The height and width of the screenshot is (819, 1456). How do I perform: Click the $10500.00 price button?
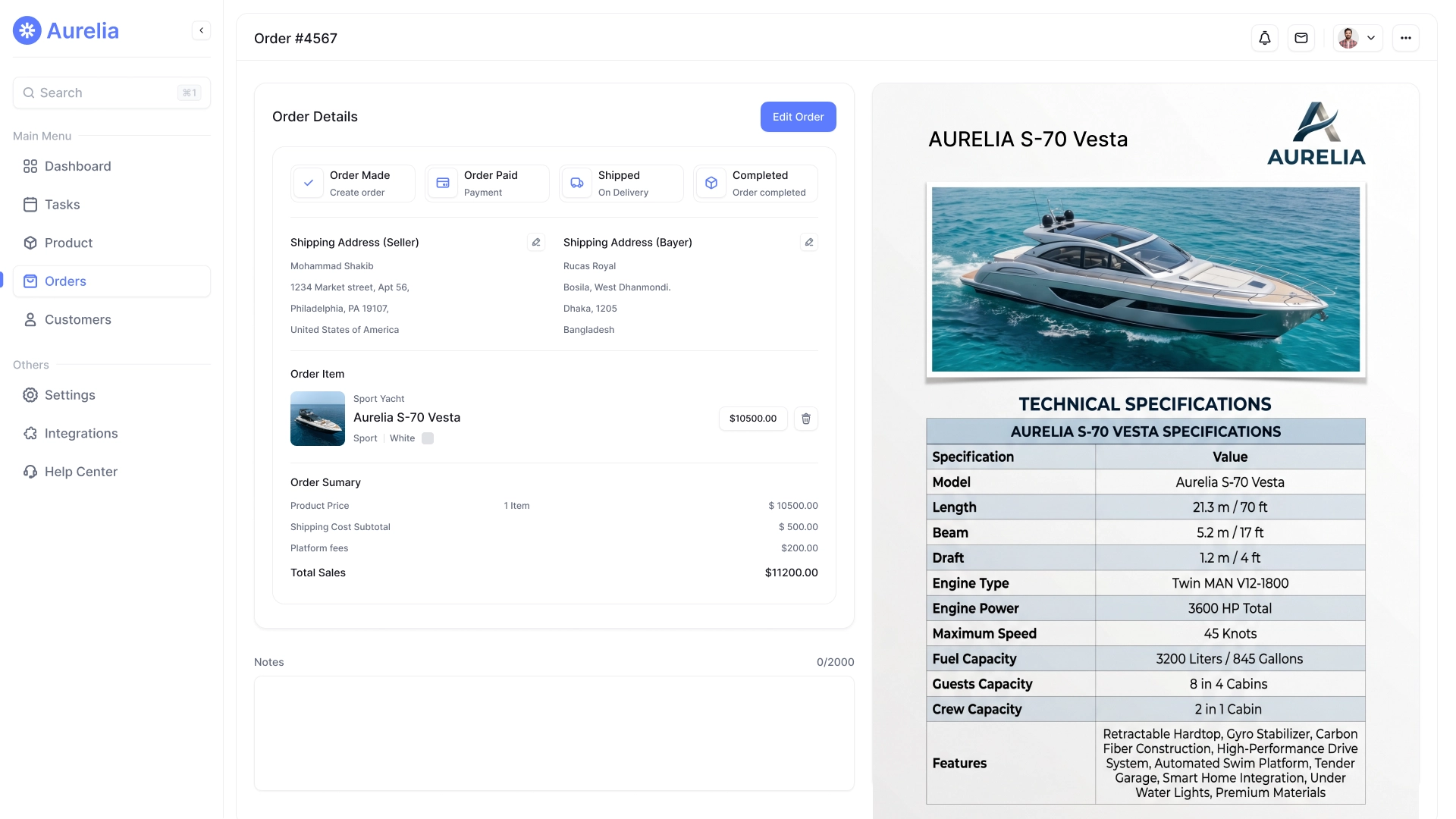pyautogui.click(x=752, y=419)
